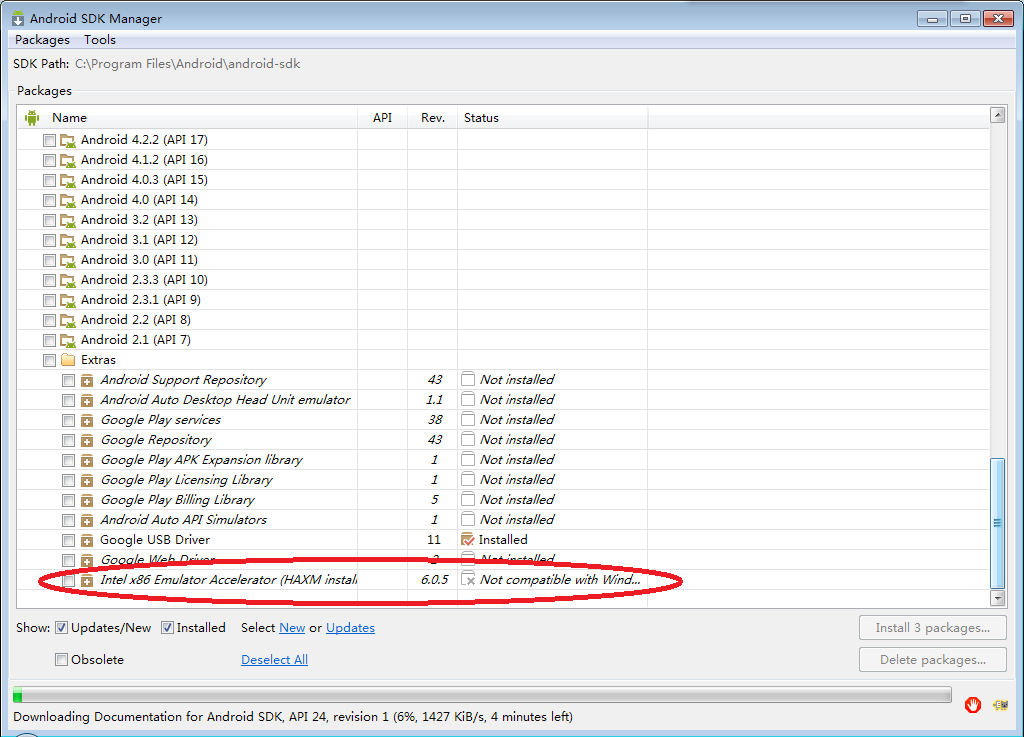The height and width of the screenshot is (737, 1024).
Task: Click the folder icon for Android 2.2 (API 8)
Action: coord(68,321)
